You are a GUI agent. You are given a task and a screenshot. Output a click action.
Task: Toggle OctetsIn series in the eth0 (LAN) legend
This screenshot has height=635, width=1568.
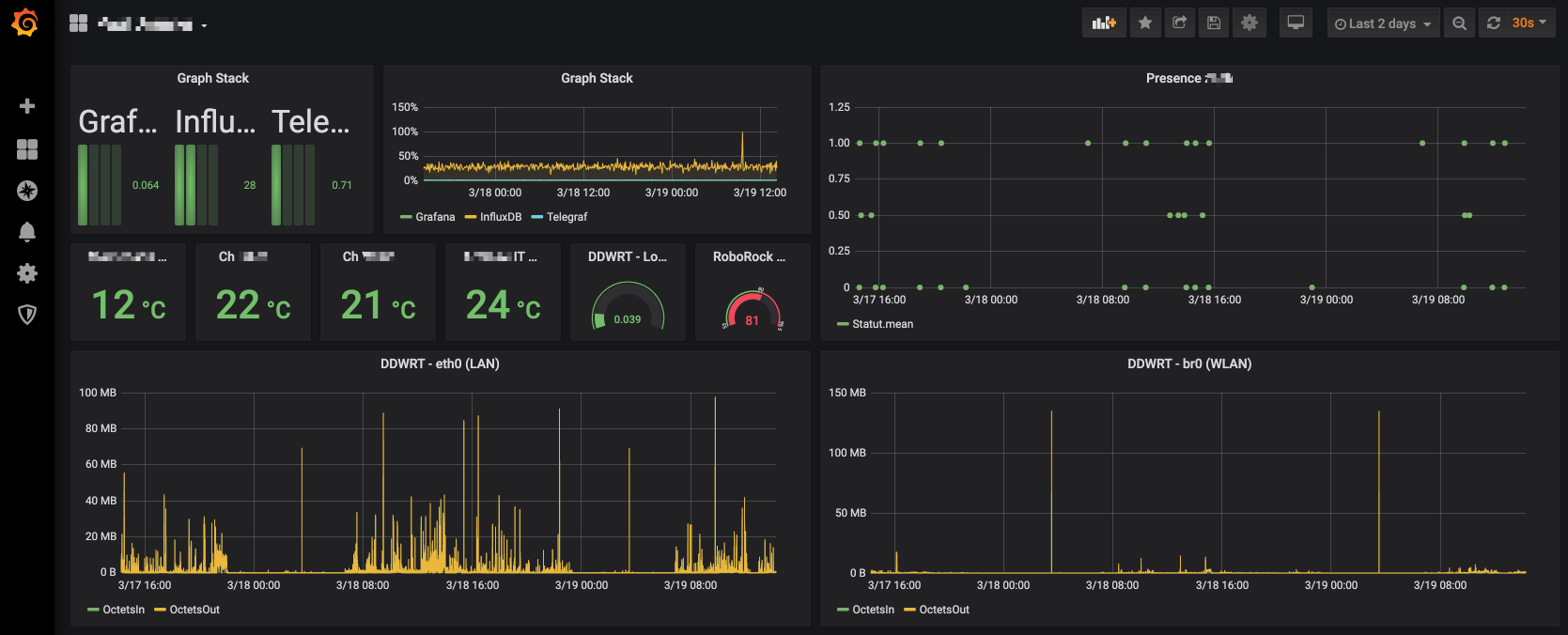tap(124, 610)
